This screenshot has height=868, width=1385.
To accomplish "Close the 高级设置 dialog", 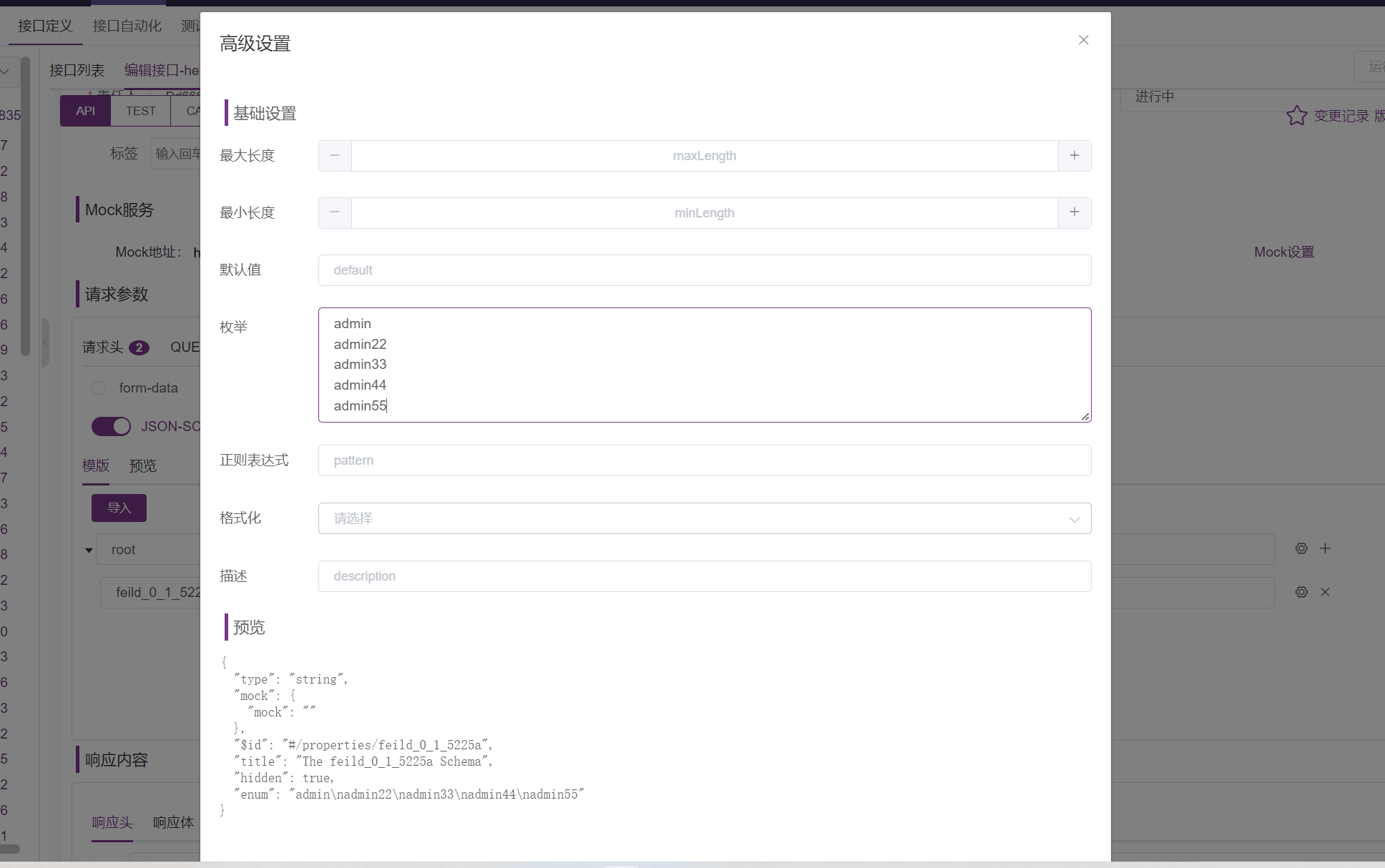I will pyautogui.click(x=1083, y=40).
